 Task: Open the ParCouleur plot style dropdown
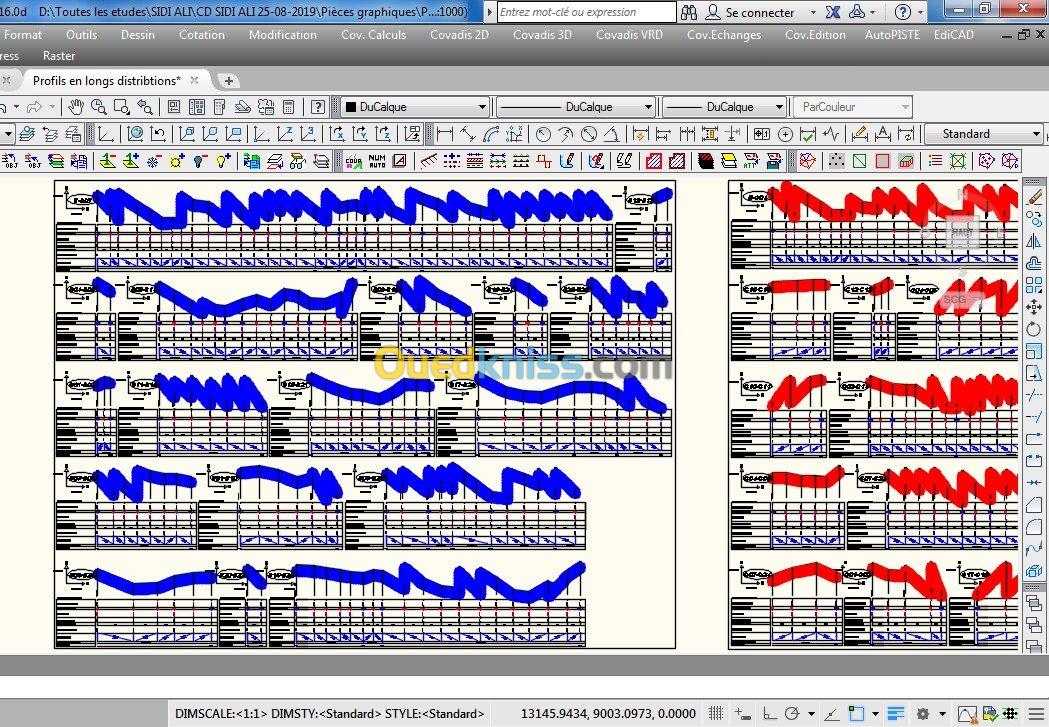852,107
